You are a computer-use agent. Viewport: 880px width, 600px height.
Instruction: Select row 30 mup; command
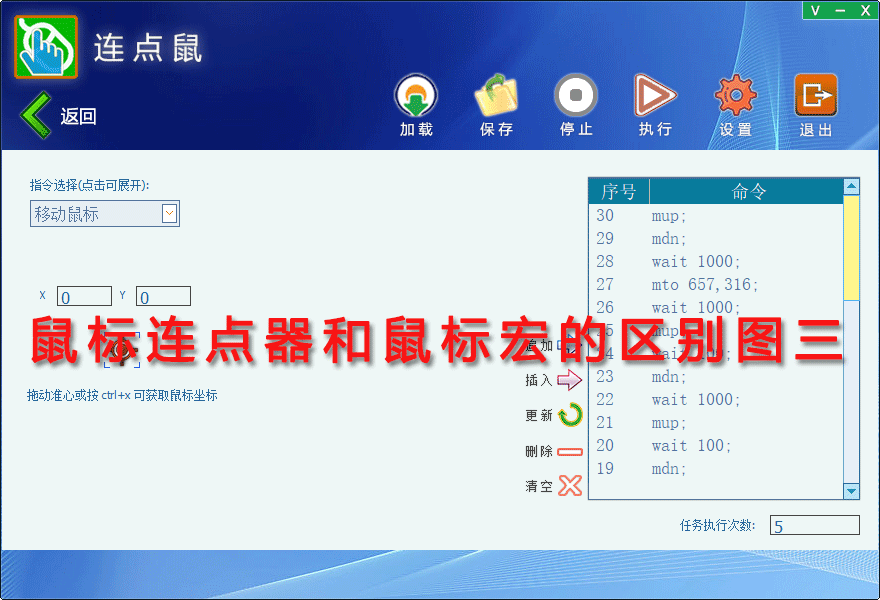point(716,216)
